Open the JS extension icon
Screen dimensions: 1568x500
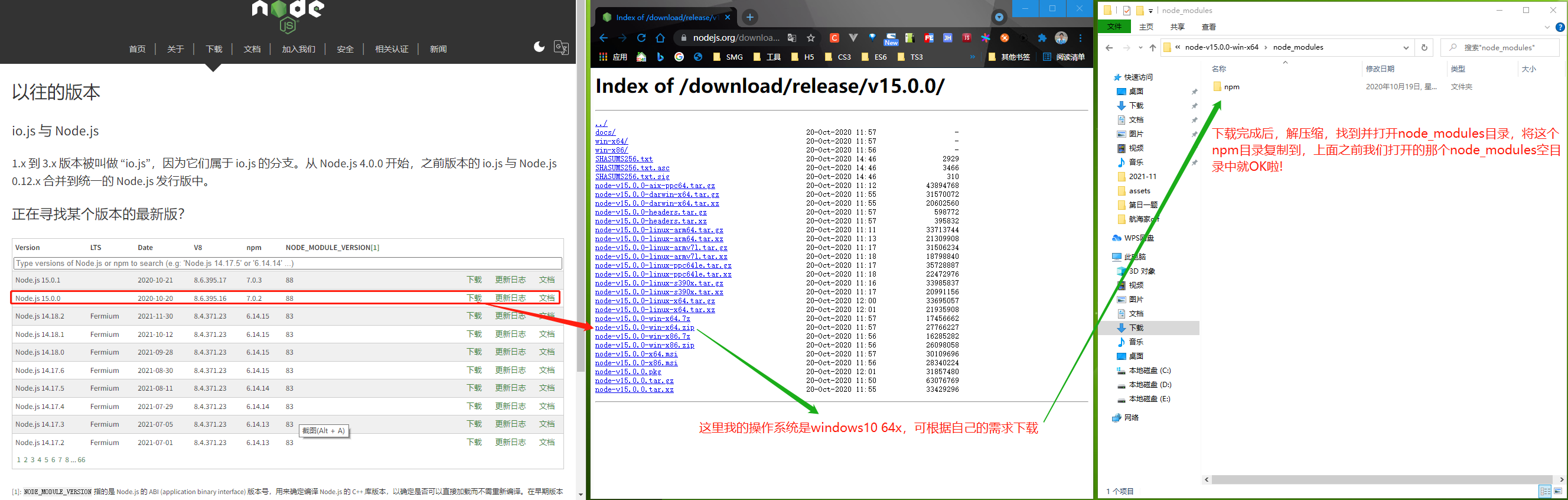click(x=967, y=38)
